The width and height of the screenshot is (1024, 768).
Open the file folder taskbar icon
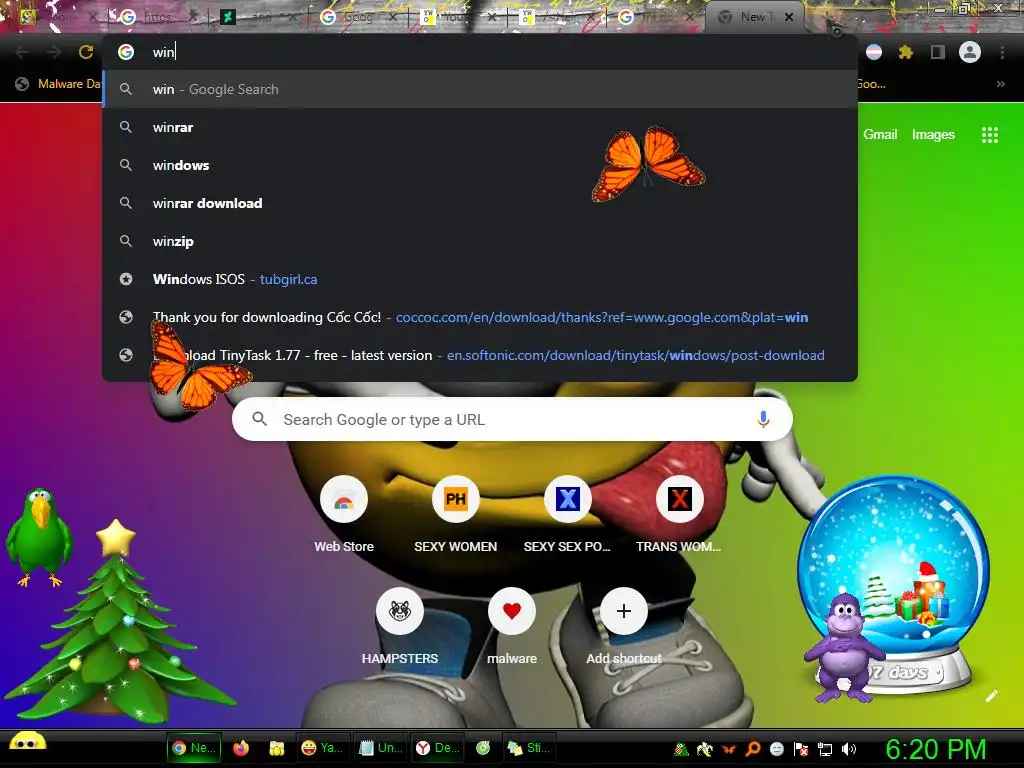click(x=277, y=748)
